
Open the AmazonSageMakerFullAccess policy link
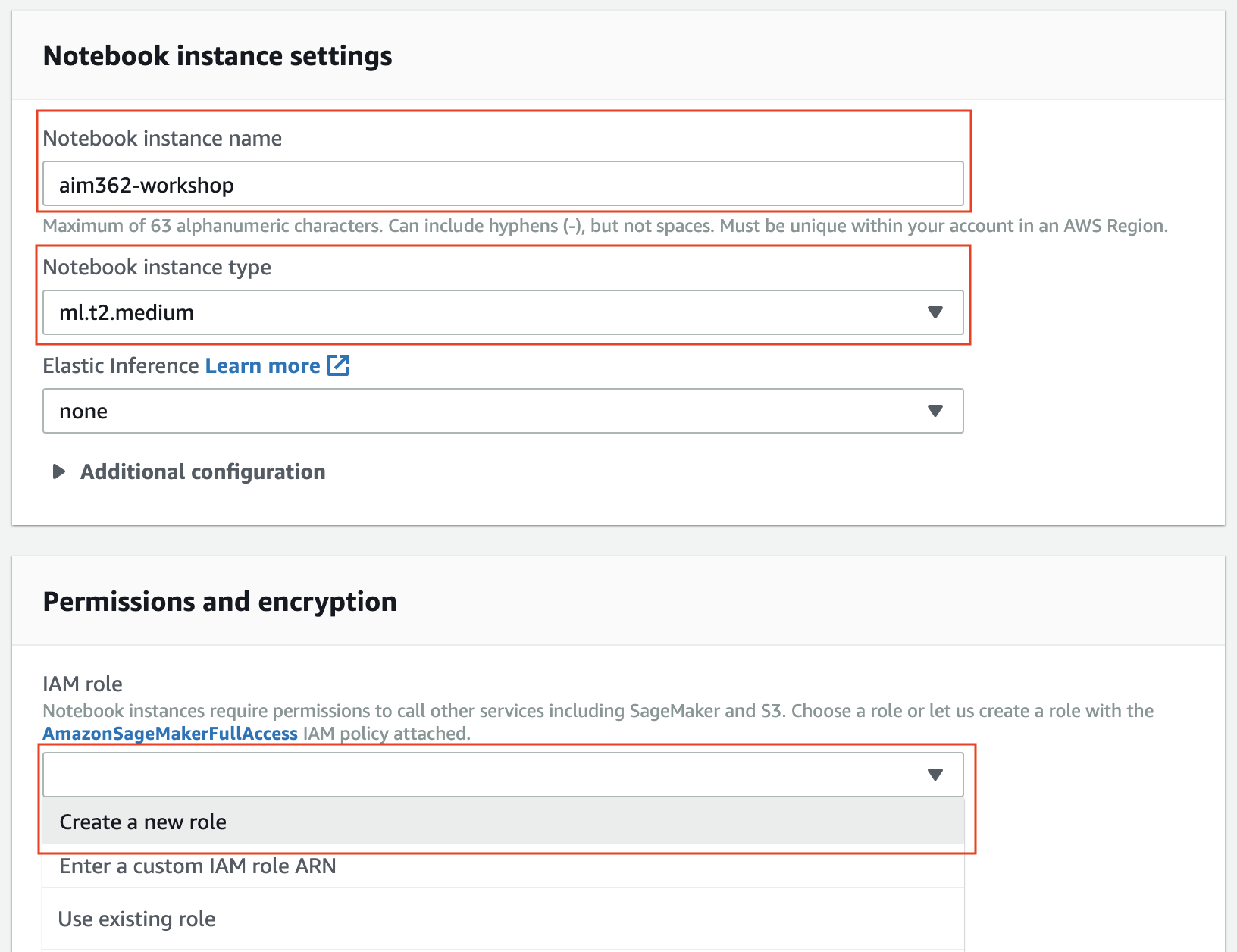pyautogui.click(x=170, y=734)
